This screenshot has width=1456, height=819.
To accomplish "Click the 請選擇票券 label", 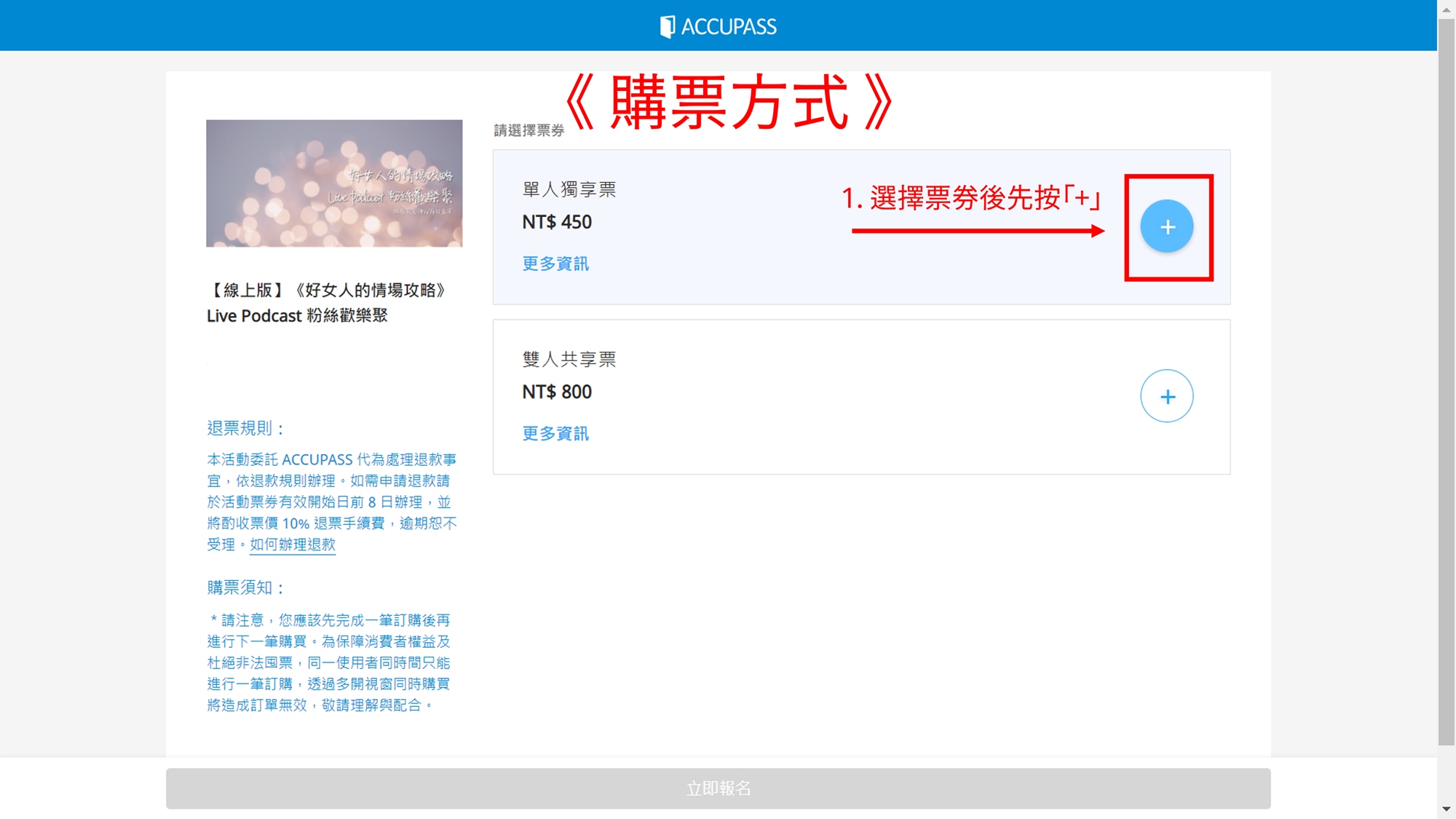I will [x=529, y=130].
